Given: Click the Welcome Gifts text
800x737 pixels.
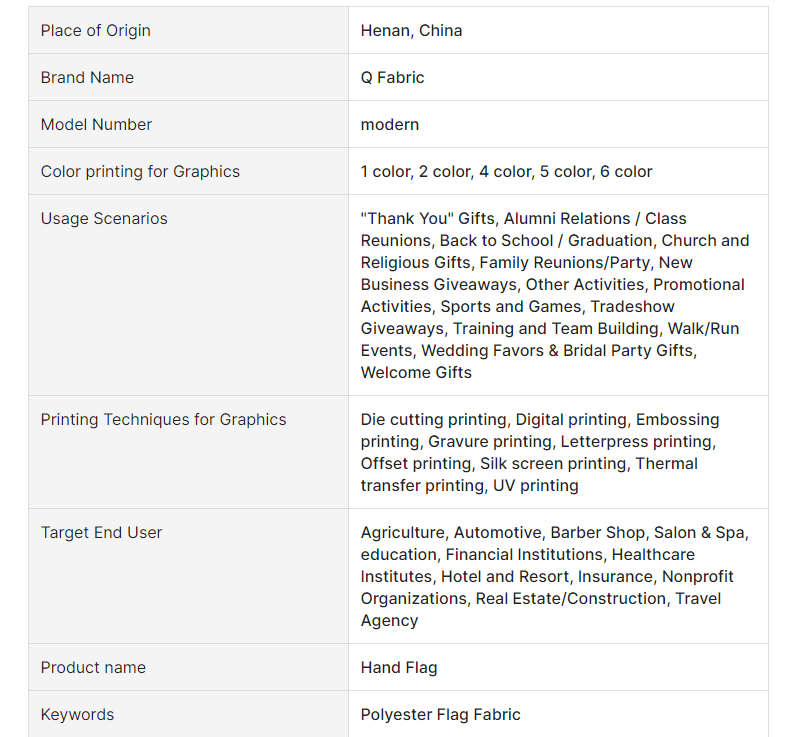Looking at the screenshot, I should pyautogui.click(x=416, y=372).
